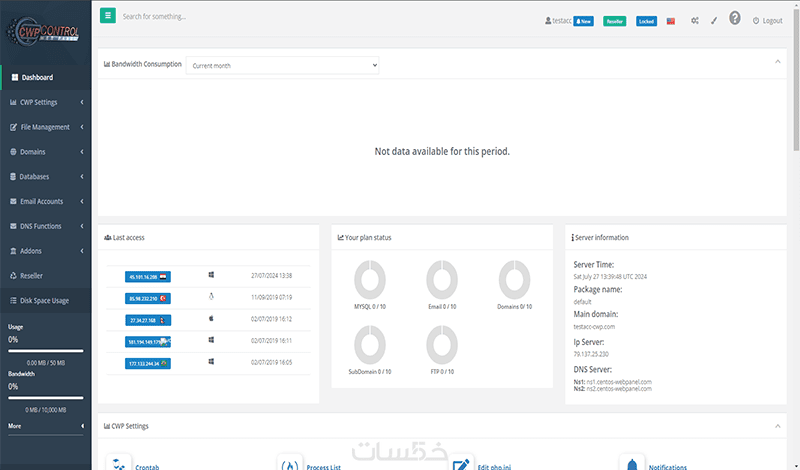Screen dimensions: 800x470
Task: Click the Email Accounts envelope icon
Action: 13,201
